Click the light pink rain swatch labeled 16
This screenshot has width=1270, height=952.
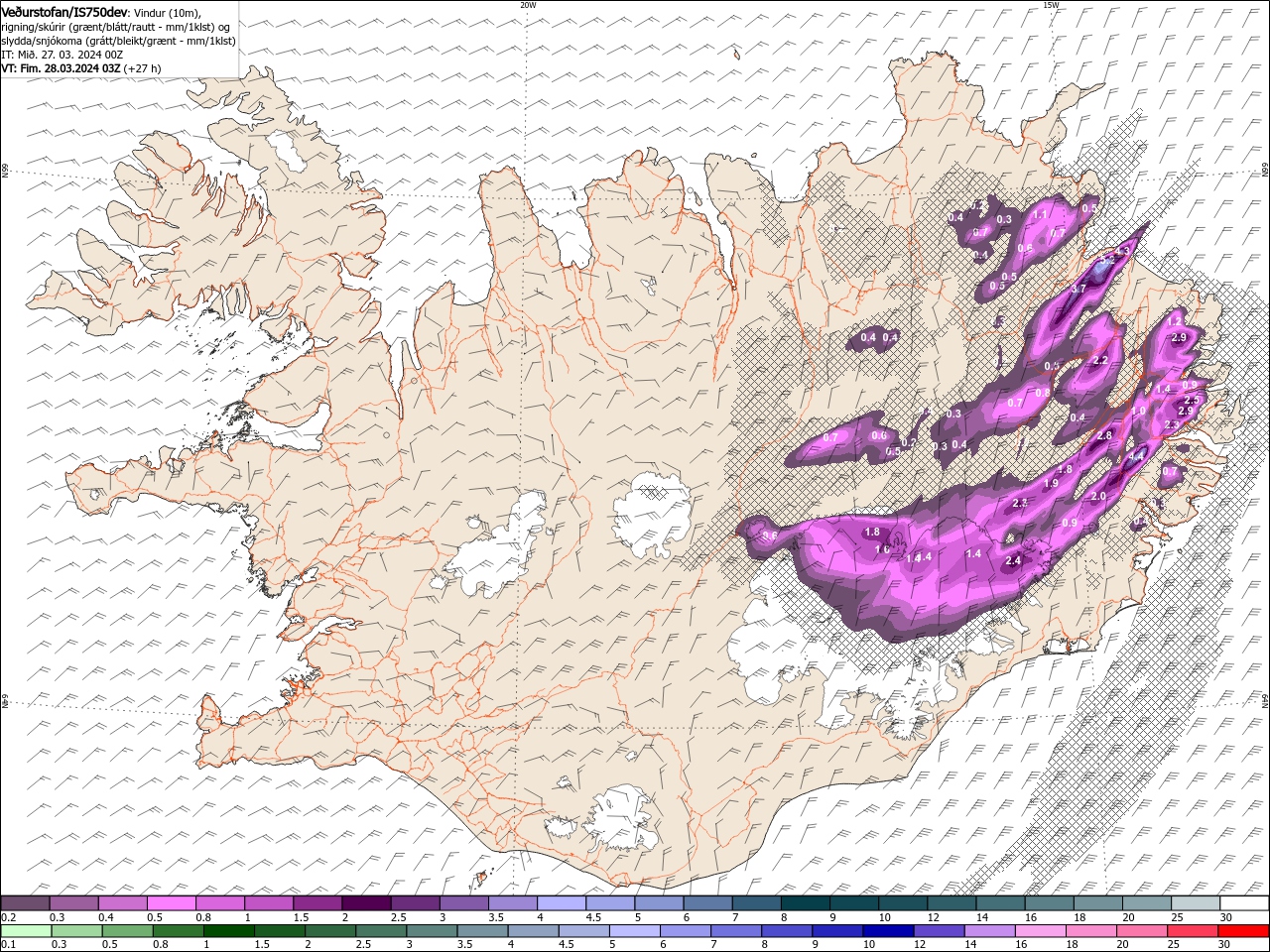tap(1039, 931)
